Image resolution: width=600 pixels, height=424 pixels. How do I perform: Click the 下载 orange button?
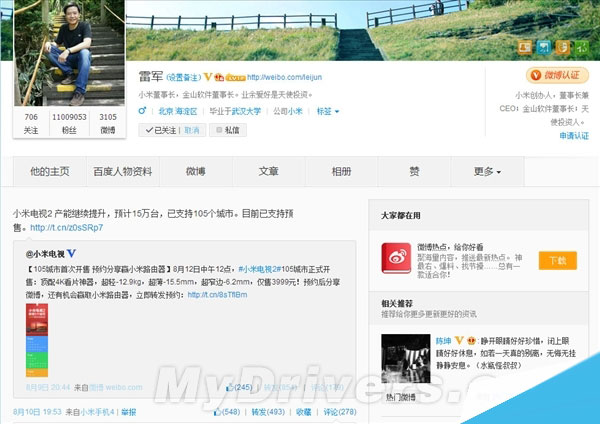558,261
